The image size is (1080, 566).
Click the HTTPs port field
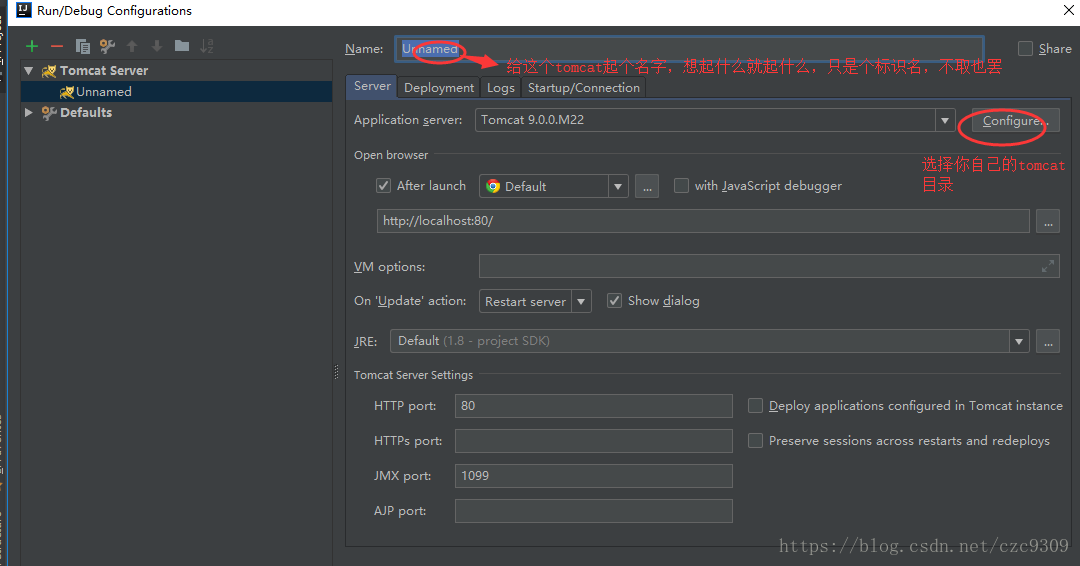(594, 441)
